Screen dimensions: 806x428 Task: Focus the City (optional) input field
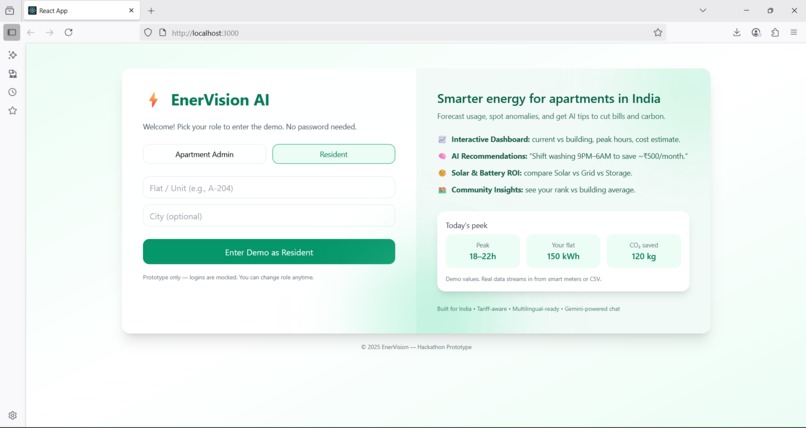(x=269, y=216)
